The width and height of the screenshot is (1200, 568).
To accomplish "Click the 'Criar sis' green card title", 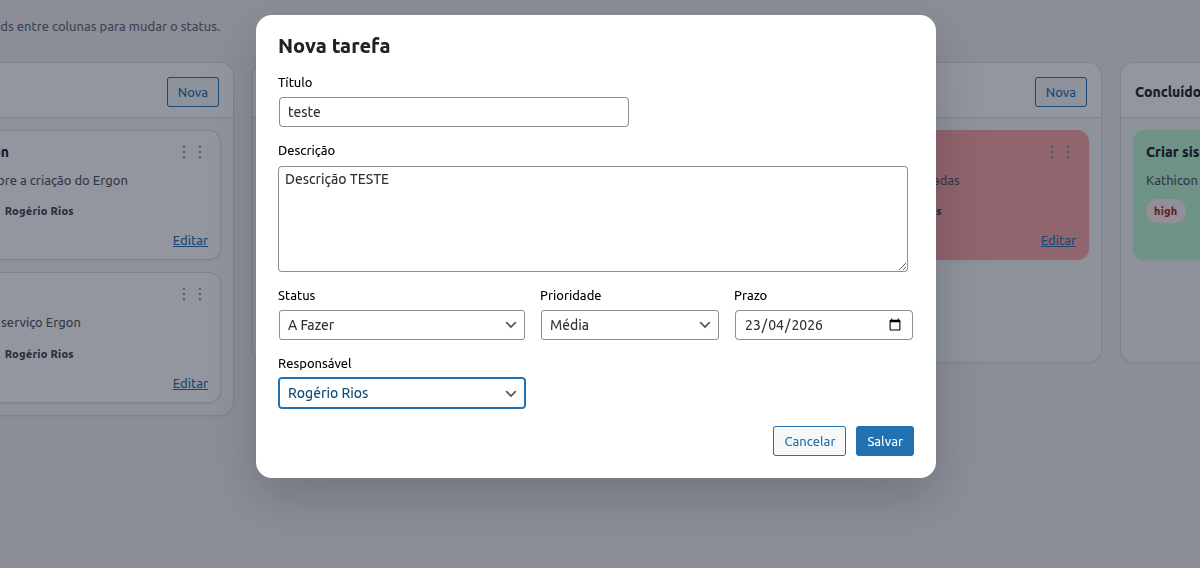I will click(x=1173, y=152).
